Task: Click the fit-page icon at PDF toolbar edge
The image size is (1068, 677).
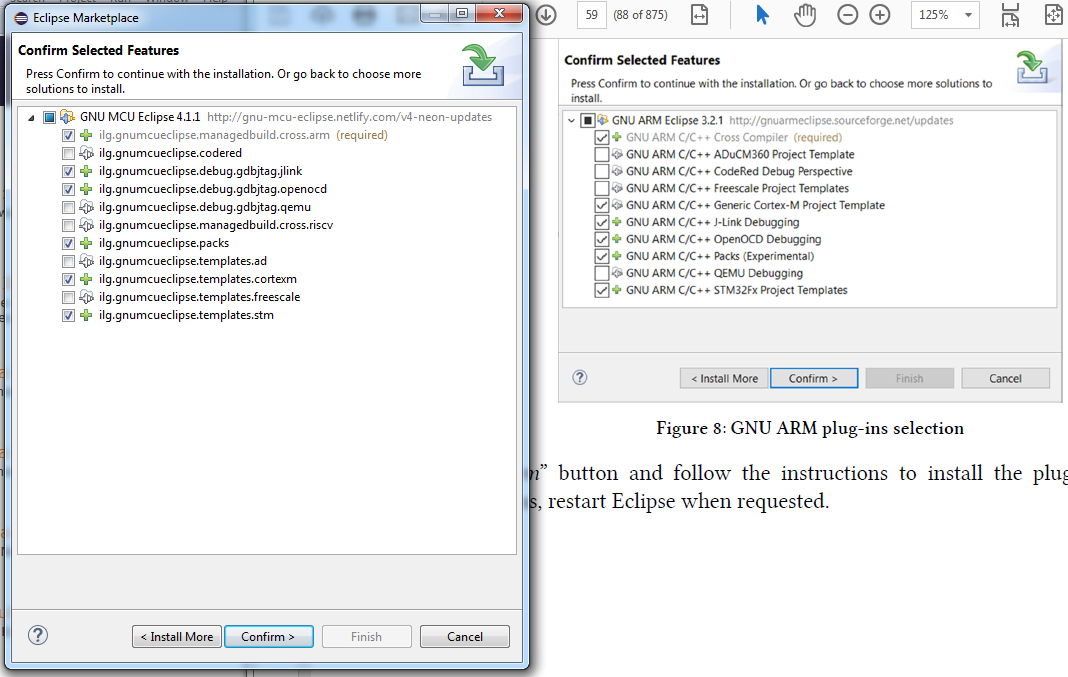Action: pyautogui.click(x=1054, y=14)
